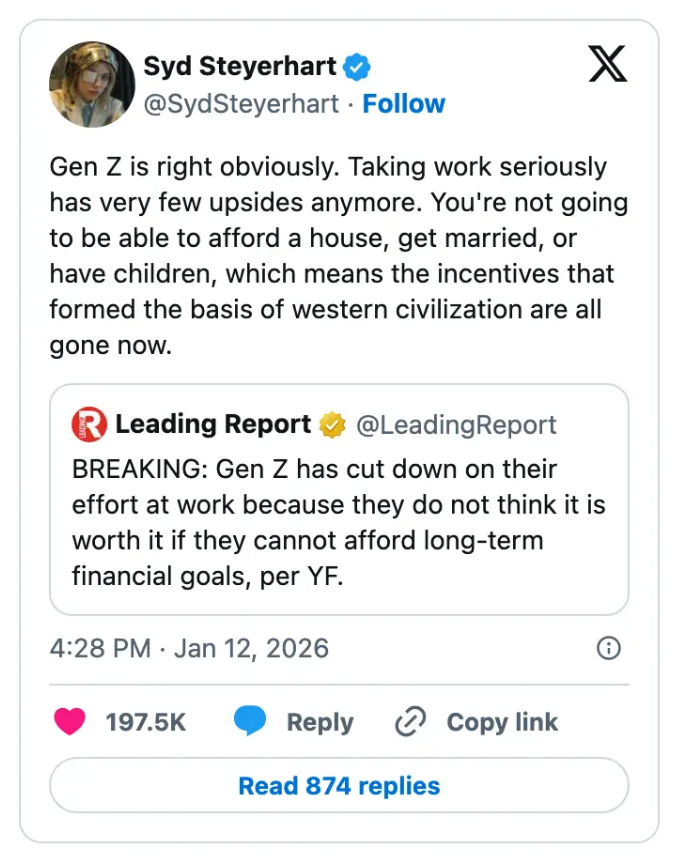Click the Copy link text label
The width and height of the screenshot is (686, 864).
coord(502,722)
